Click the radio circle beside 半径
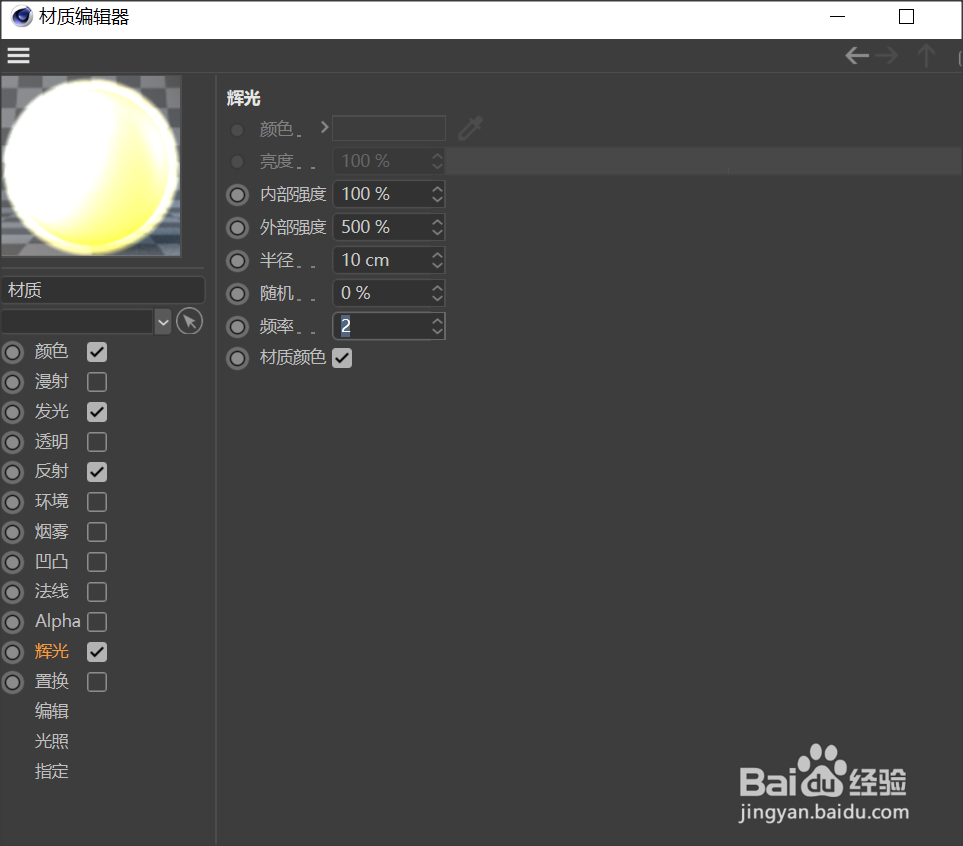 tap(237, 260)
